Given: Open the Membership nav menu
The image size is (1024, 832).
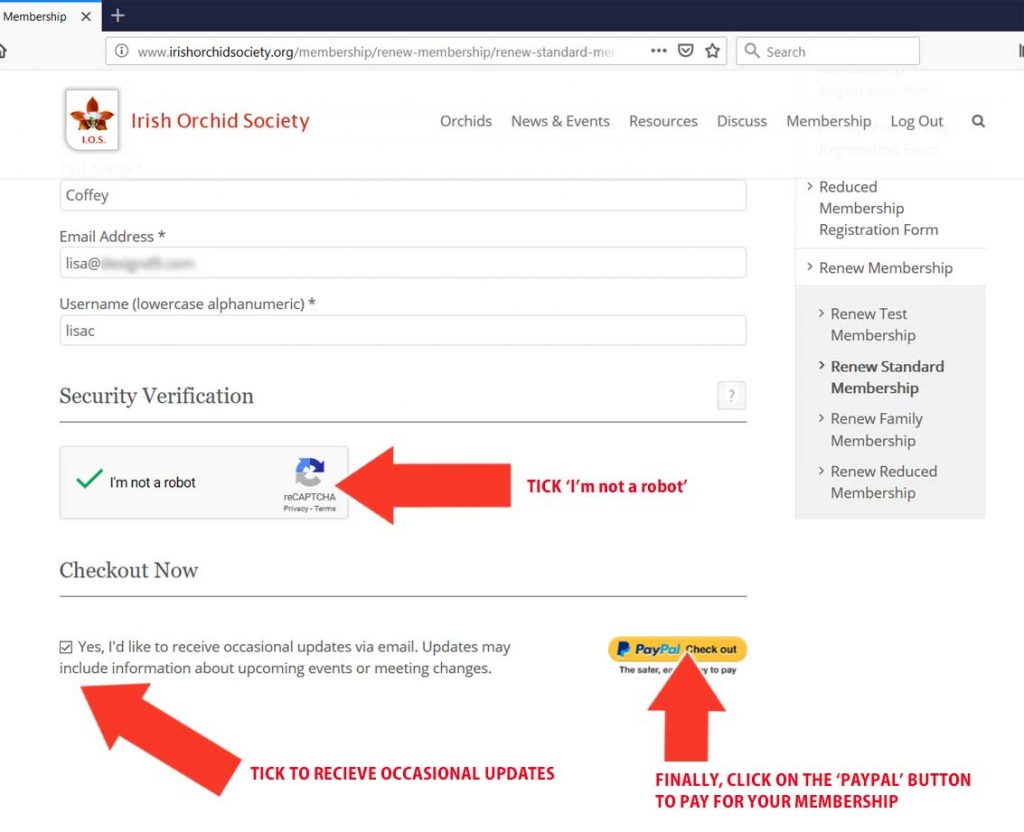Looking at the screenshot, I should tap(829, 121).
